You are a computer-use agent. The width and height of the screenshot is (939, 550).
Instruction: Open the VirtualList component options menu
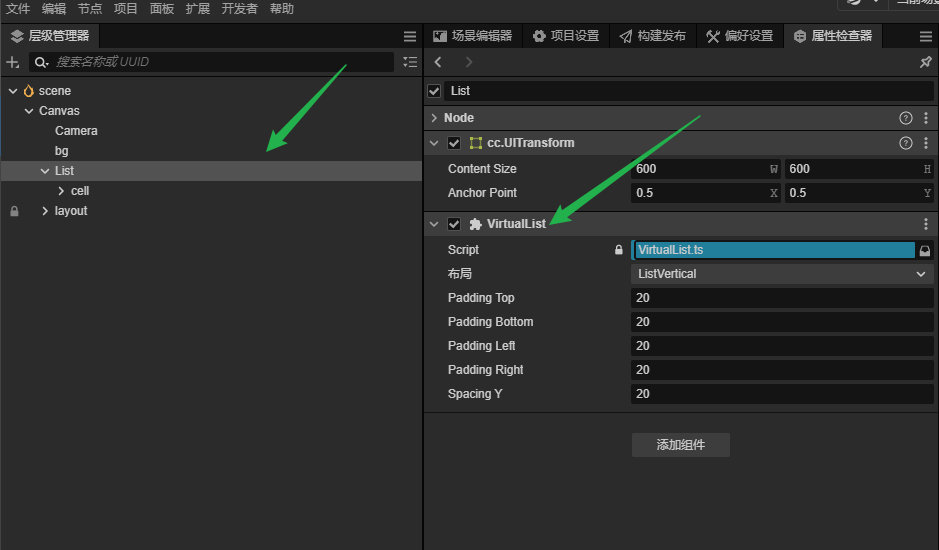click(925, 224)
